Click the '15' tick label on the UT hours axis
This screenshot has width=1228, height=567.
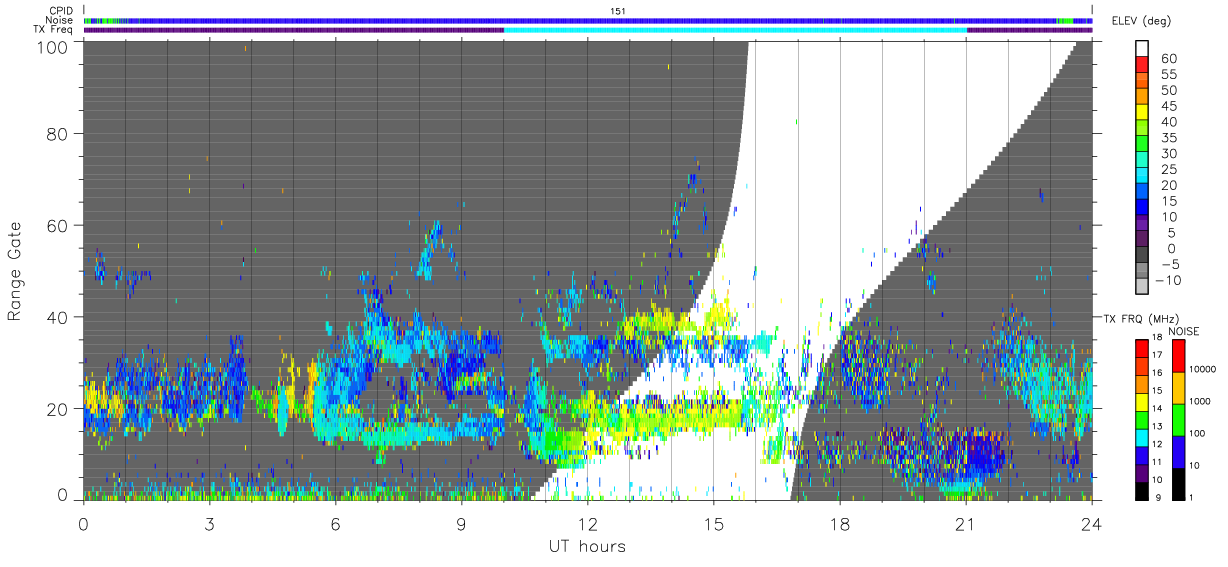pos(713,523)
